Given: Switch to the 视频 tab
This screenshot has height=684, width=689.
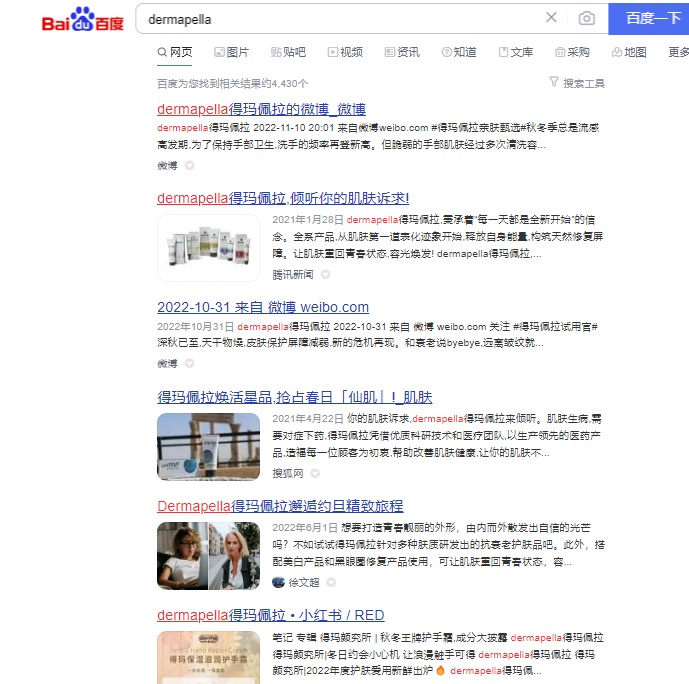Looking at the screenshot, I should pos(345,52).
